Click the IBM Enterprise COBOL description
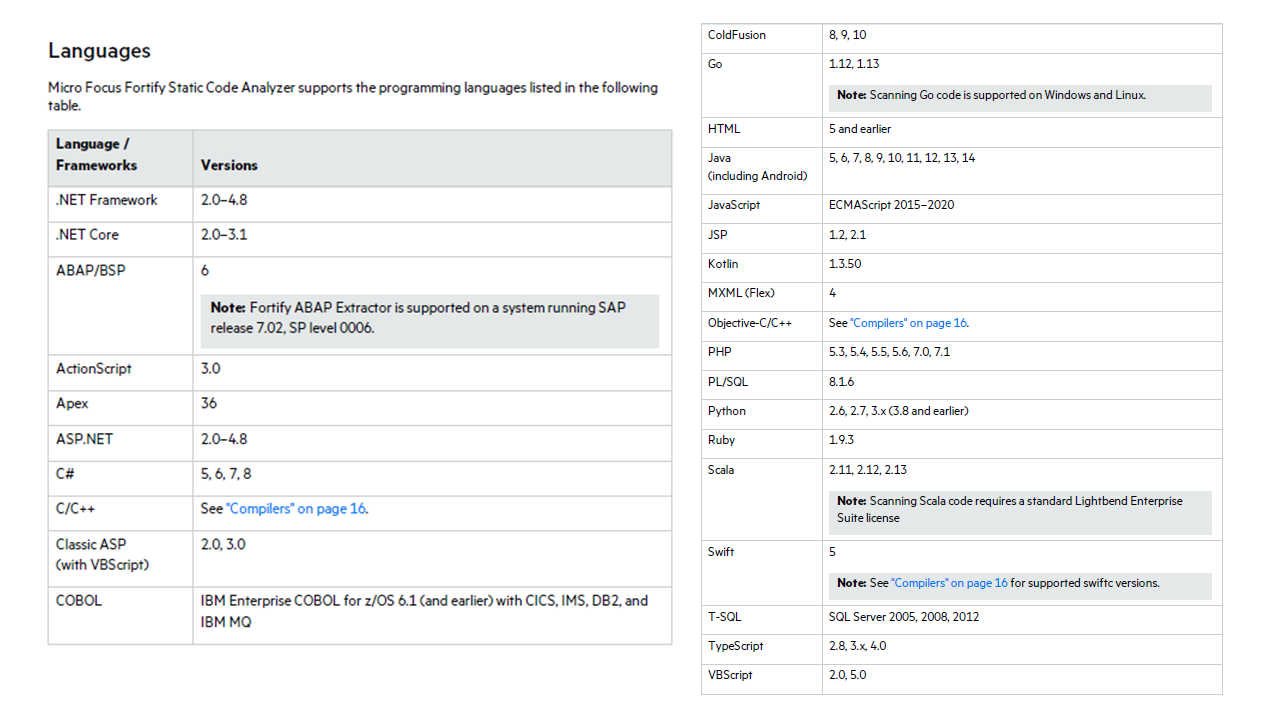The height and width of the screenshot is (720, 1280). pyautogui.click(x=424, y=611)
